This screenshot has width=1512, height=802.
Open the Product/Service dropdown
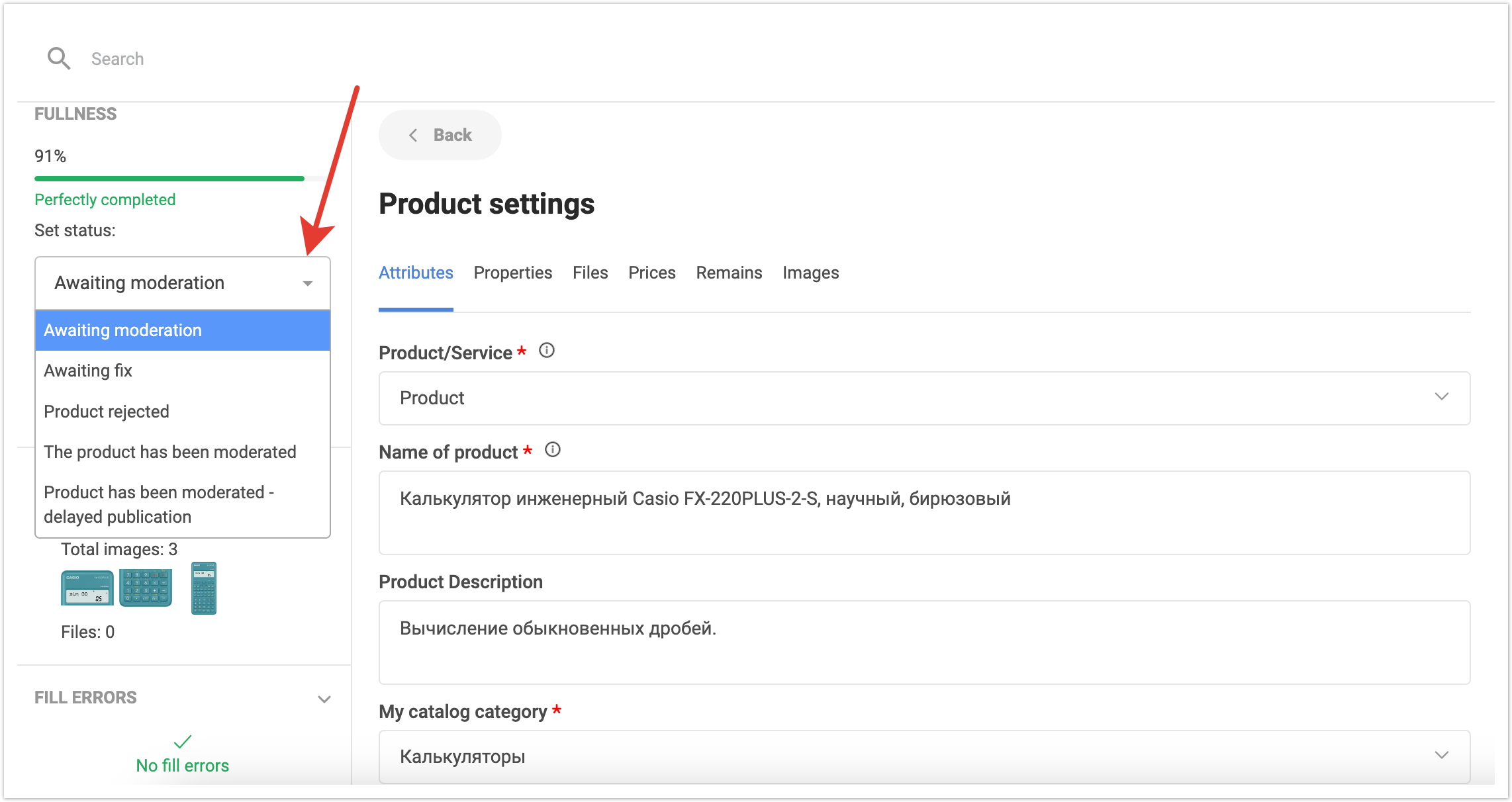(924, 398)
